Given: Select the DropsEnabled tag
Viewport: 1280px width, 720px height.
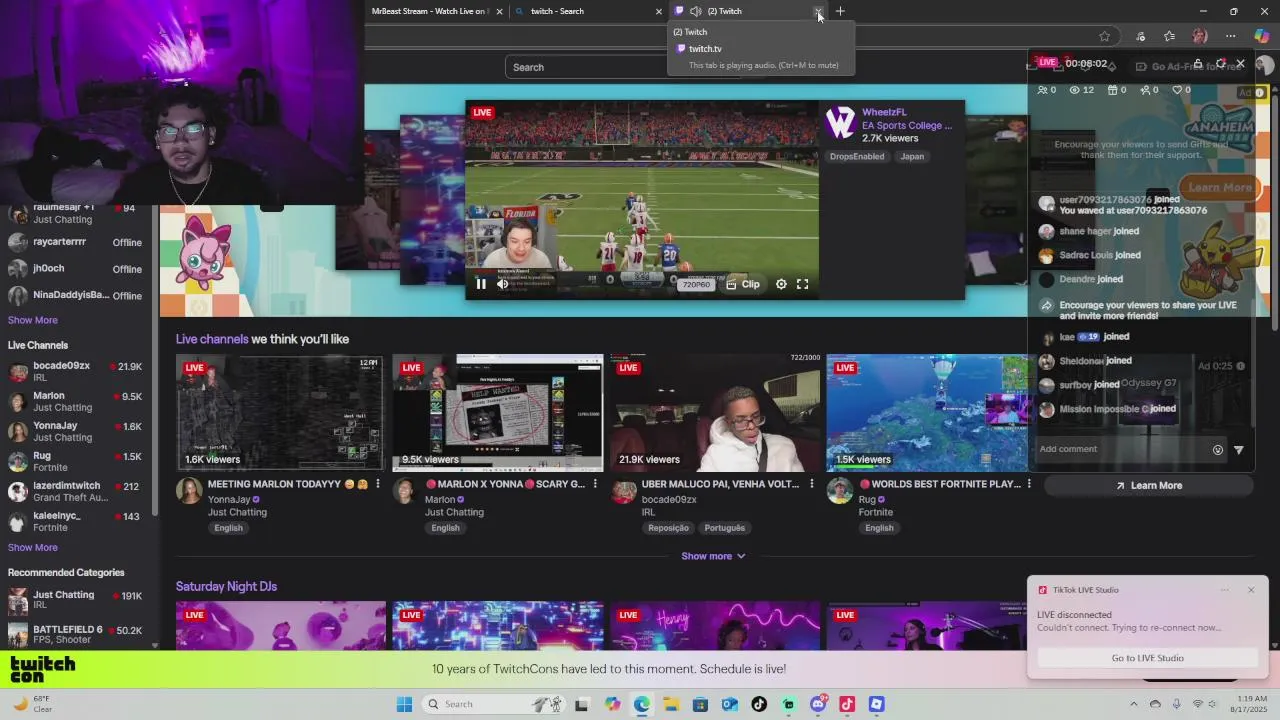Looking at the screenshot, I should (857, 157).
